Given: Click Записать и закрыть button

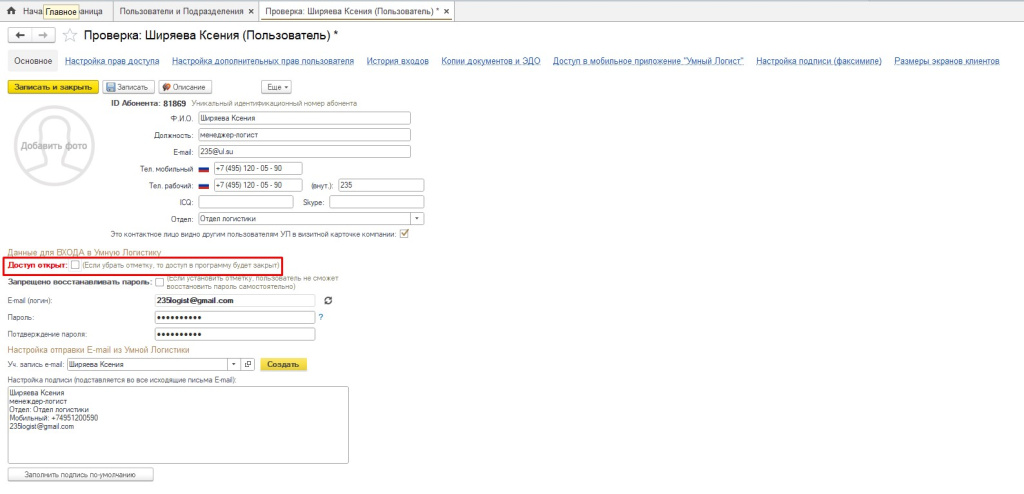Looking at the screenshot, I should tap(54, 87).
